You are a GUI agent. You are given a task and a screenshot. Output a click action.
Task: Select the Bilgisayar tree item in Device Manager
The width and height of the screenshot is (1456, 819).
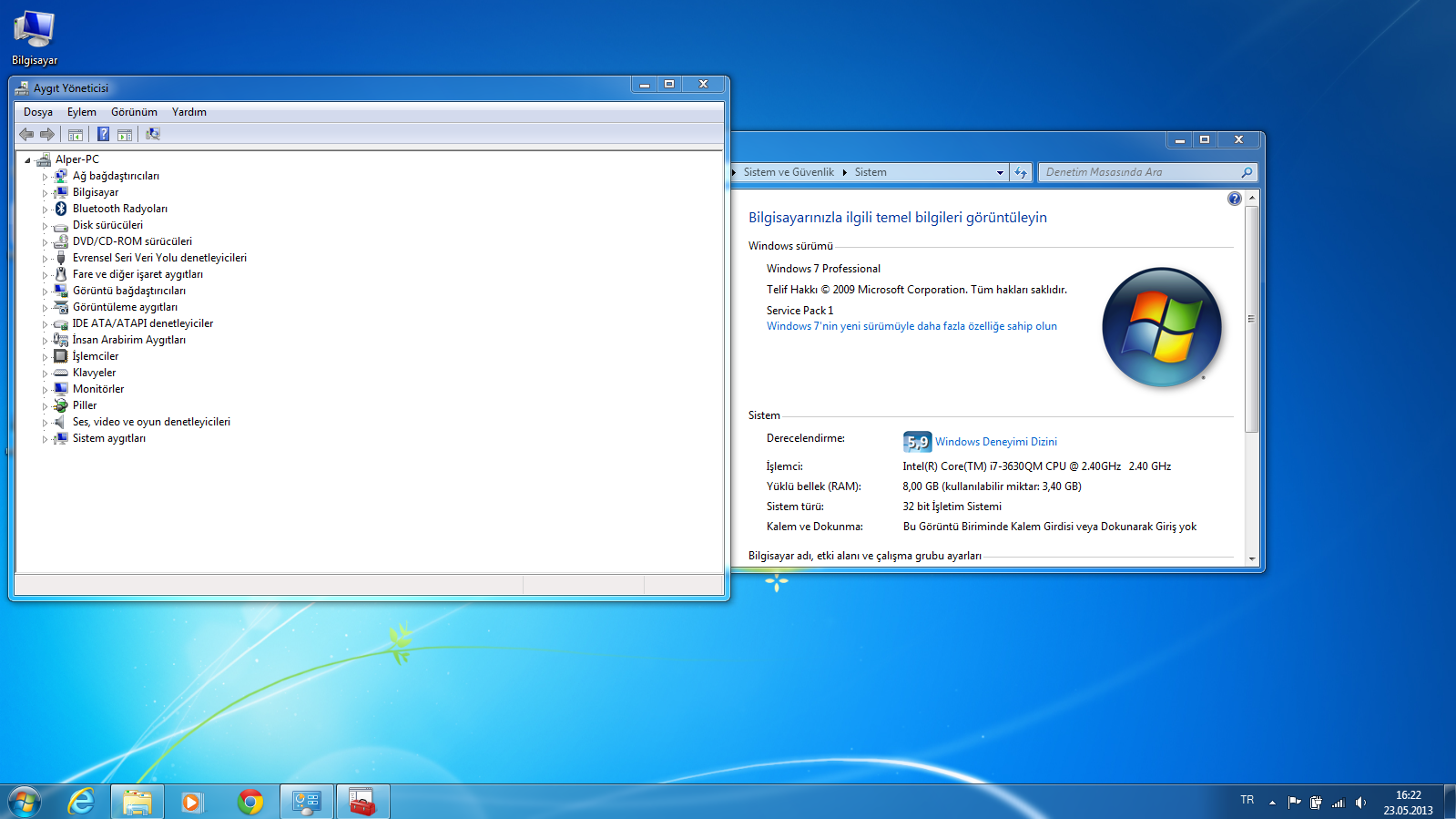coord(96,192)
